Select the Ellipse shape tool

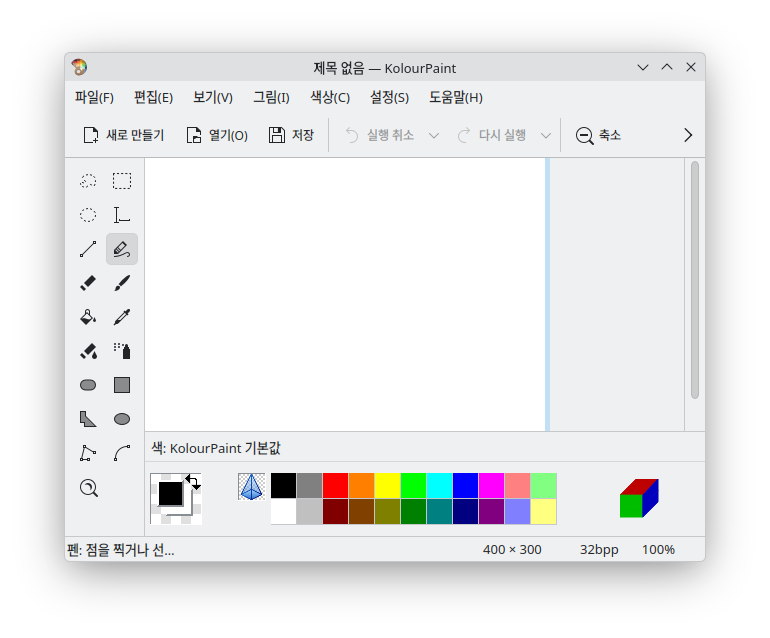122,419
